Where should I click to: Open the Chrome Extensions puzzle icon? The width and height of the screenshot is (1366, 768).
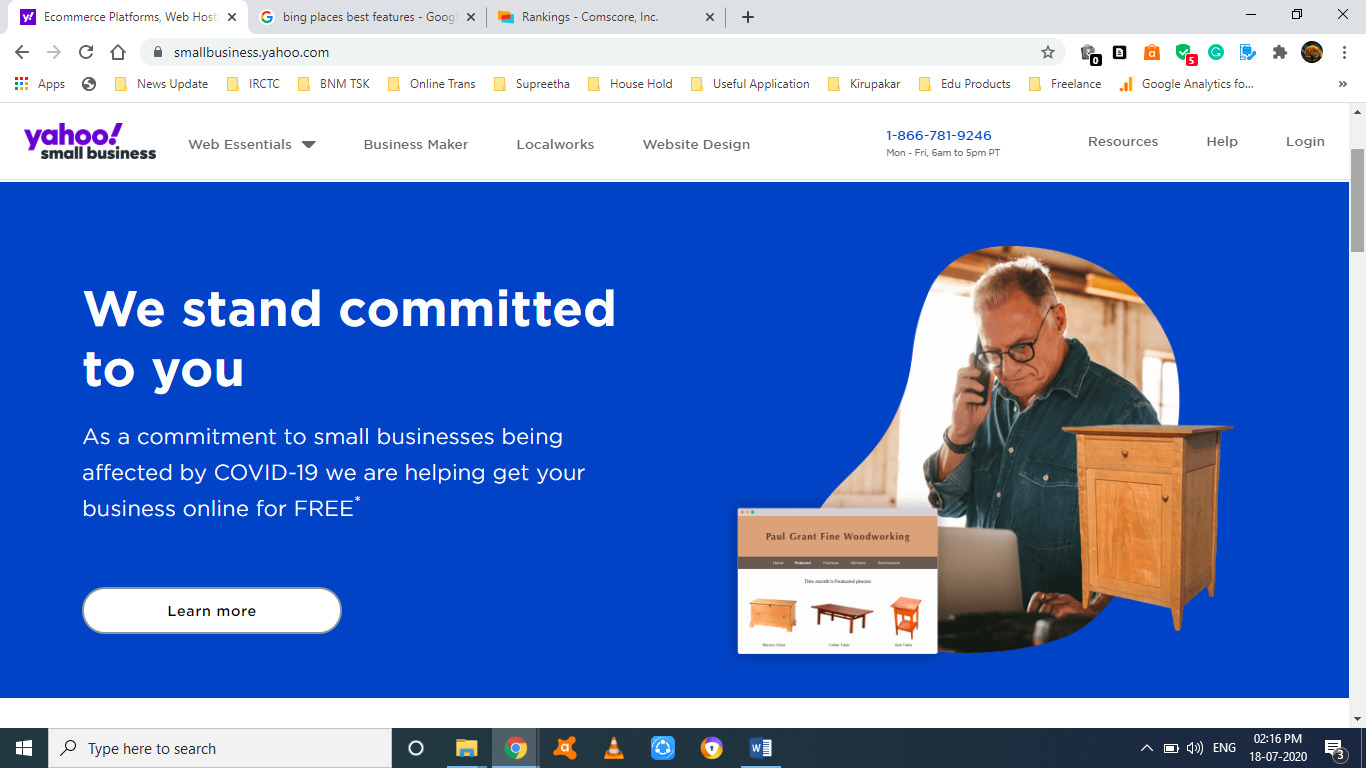1279,52
